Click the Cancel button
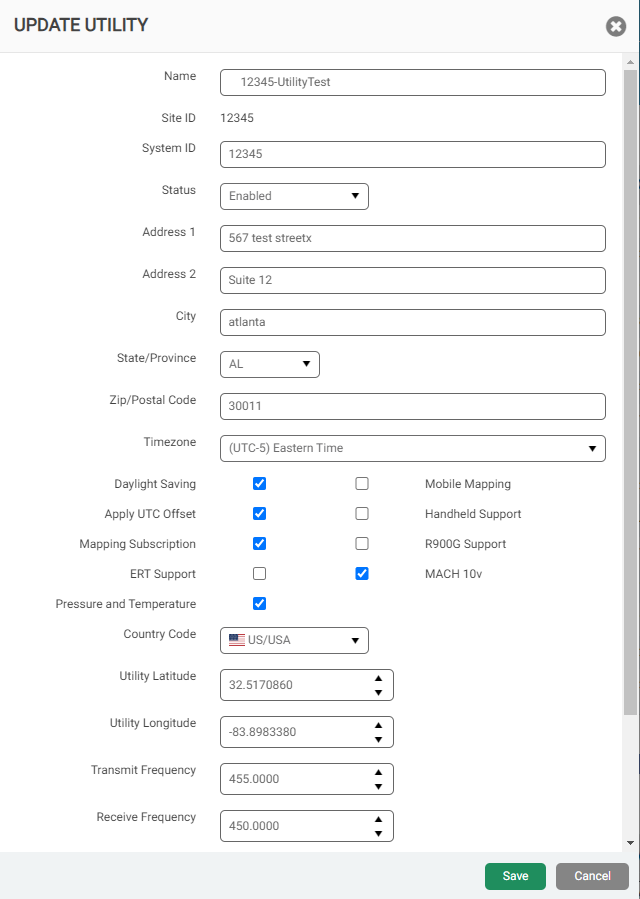 (592, 876)
